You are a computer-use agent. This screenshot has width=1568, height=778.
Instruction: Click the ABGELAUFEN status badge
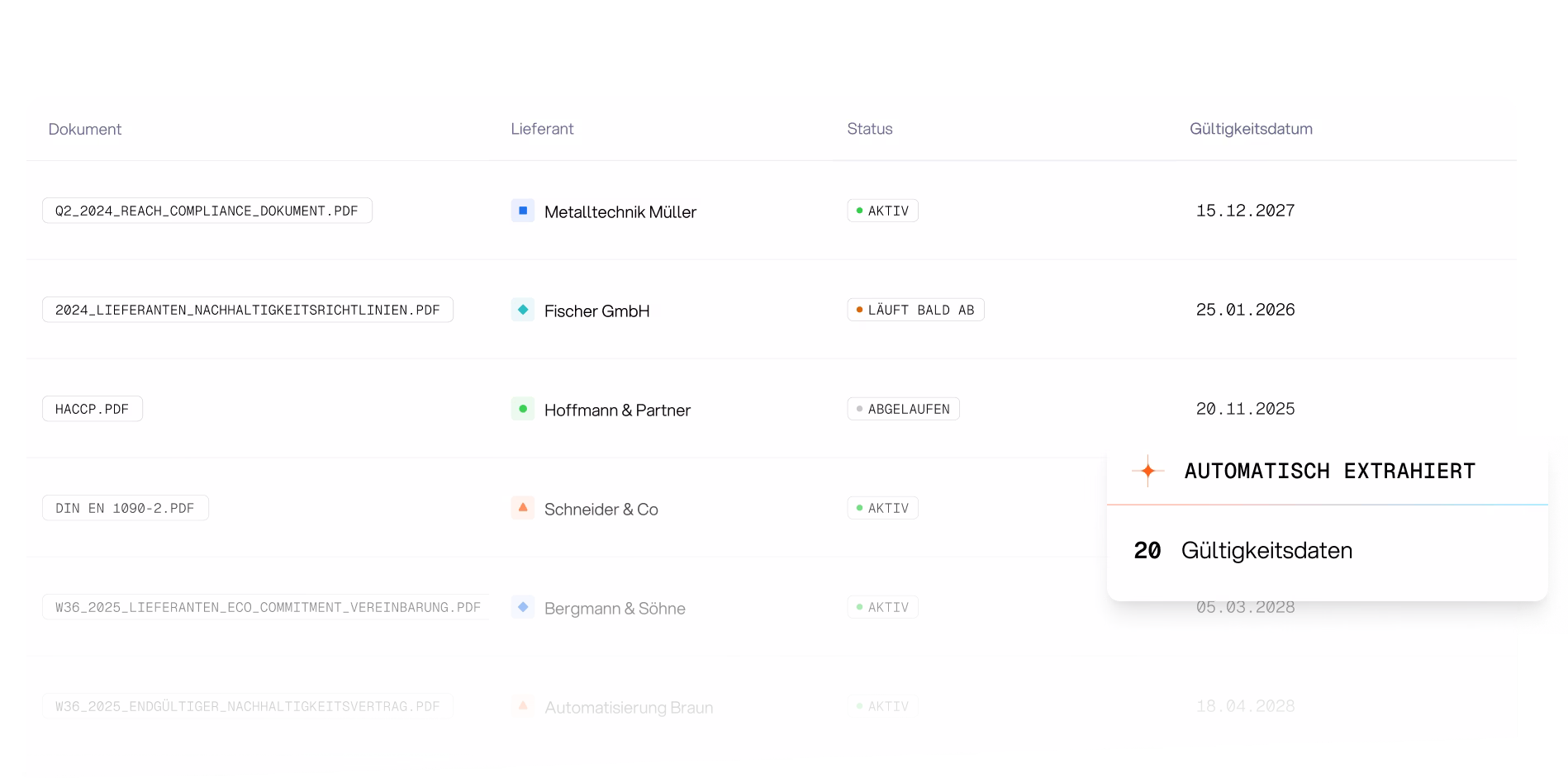pyautogui.click(x=903, y=409)
